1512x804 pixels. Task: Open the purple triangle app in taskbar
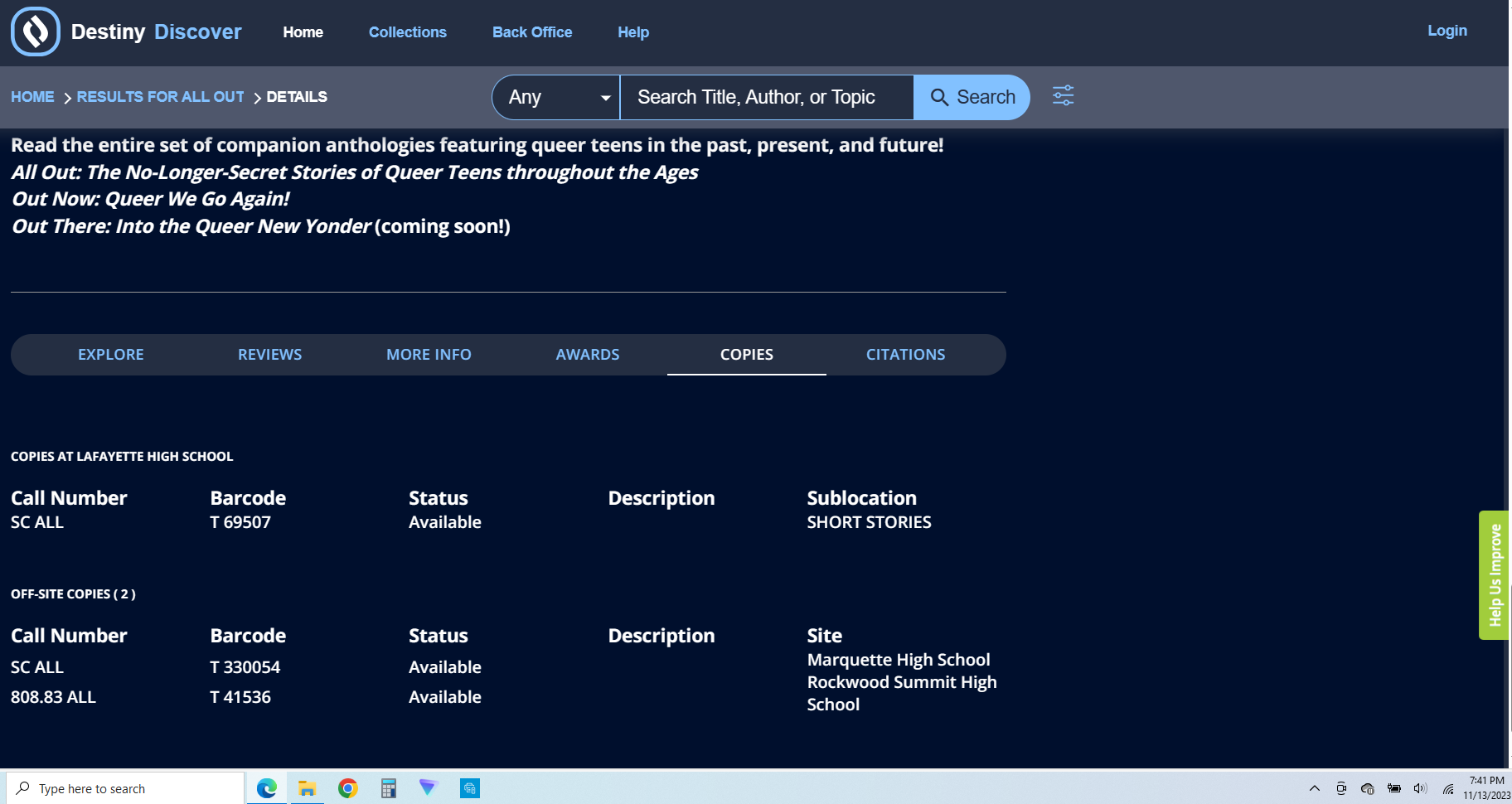(428, 787)
